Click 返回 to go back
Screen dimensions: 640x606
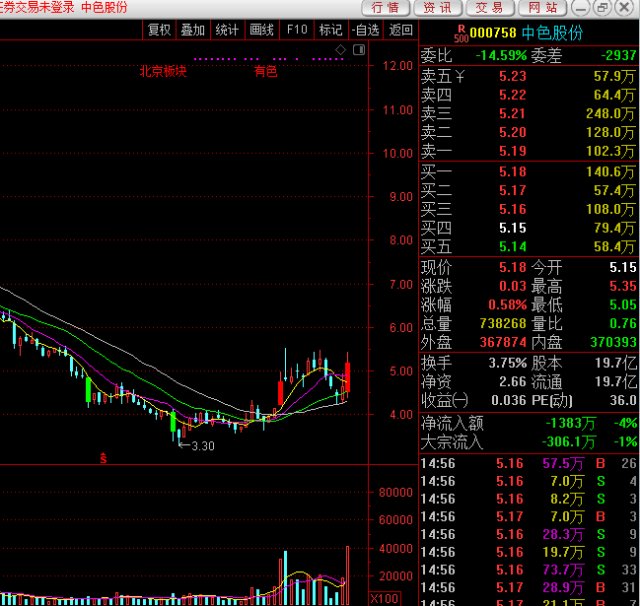point(401,30)
